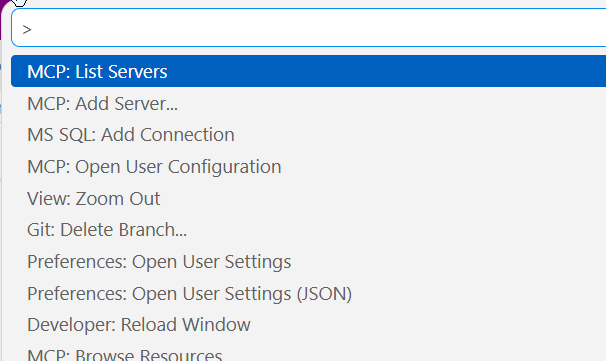This screenshot has height=361, width=606.
Task: Open MCP: Open User Configuration
Action: 308,167
